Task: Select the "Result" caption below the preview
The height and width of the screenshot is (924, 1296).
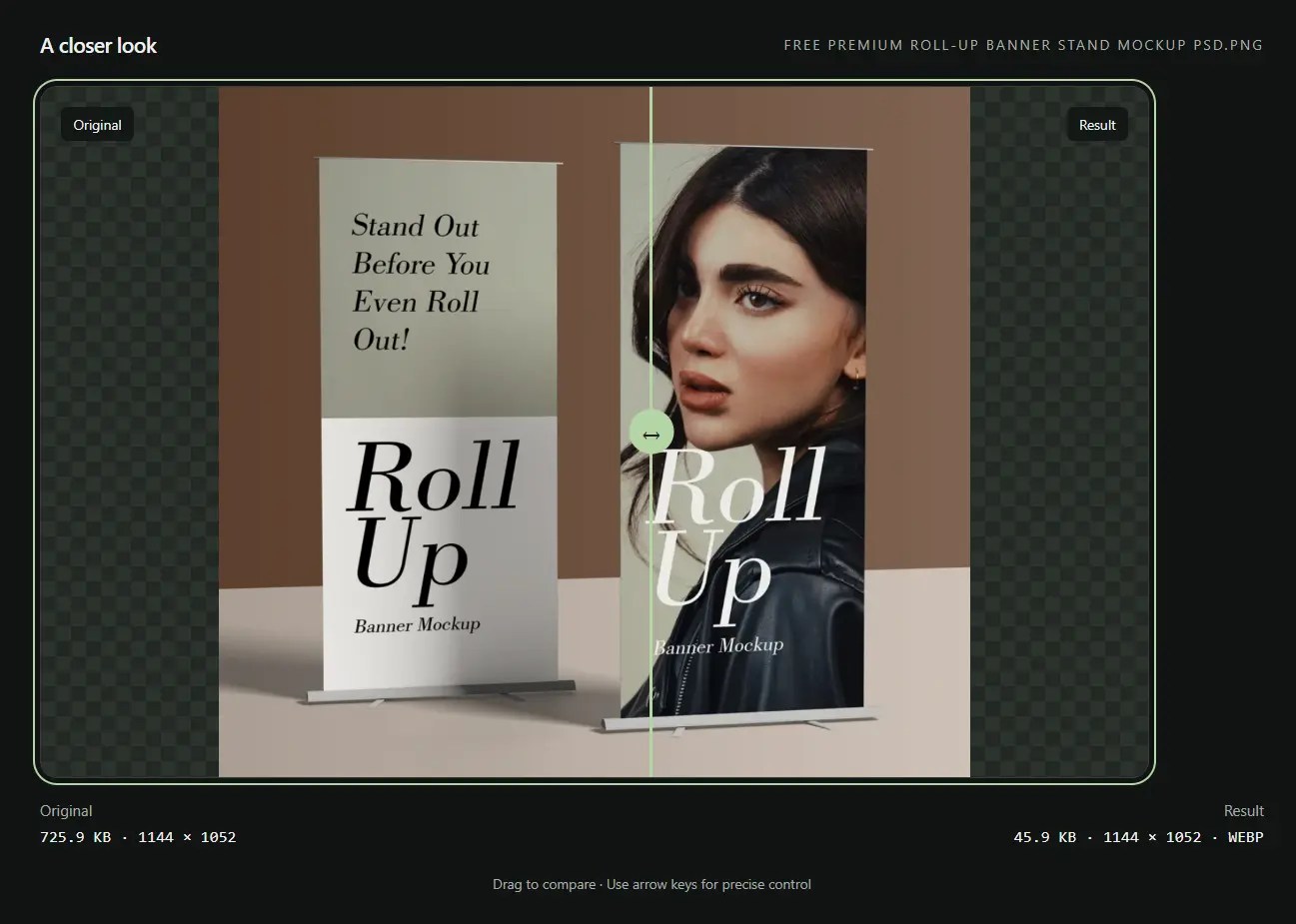Action: click(x=1244, y=811)
